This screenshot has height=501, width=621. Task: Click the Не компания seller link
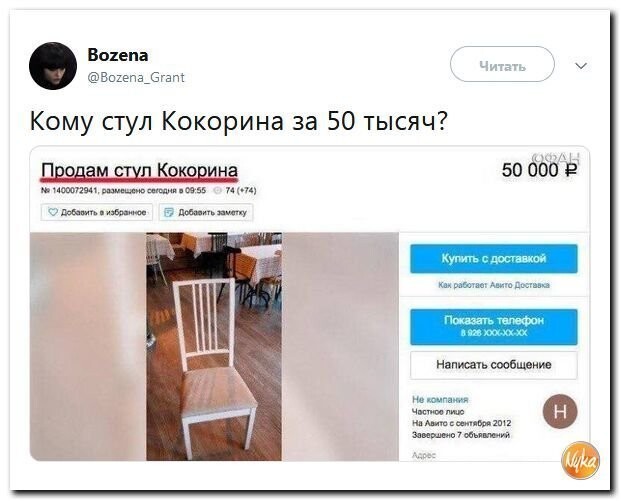coord(440,399)
